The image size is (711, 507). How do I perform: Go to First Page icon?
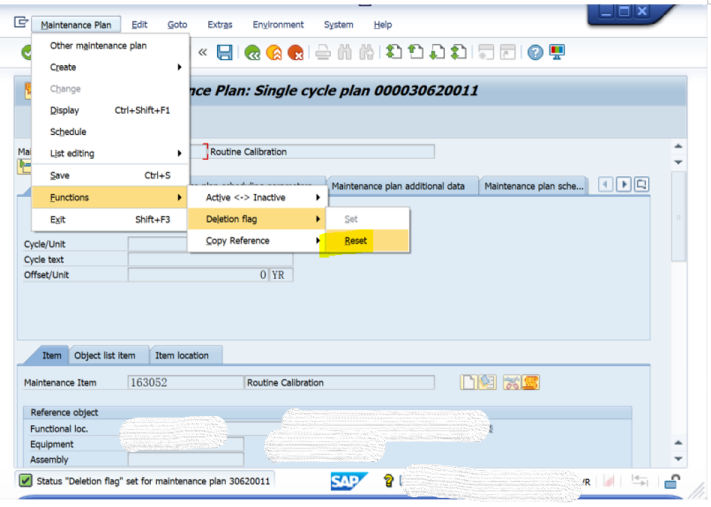coord(394,53)
